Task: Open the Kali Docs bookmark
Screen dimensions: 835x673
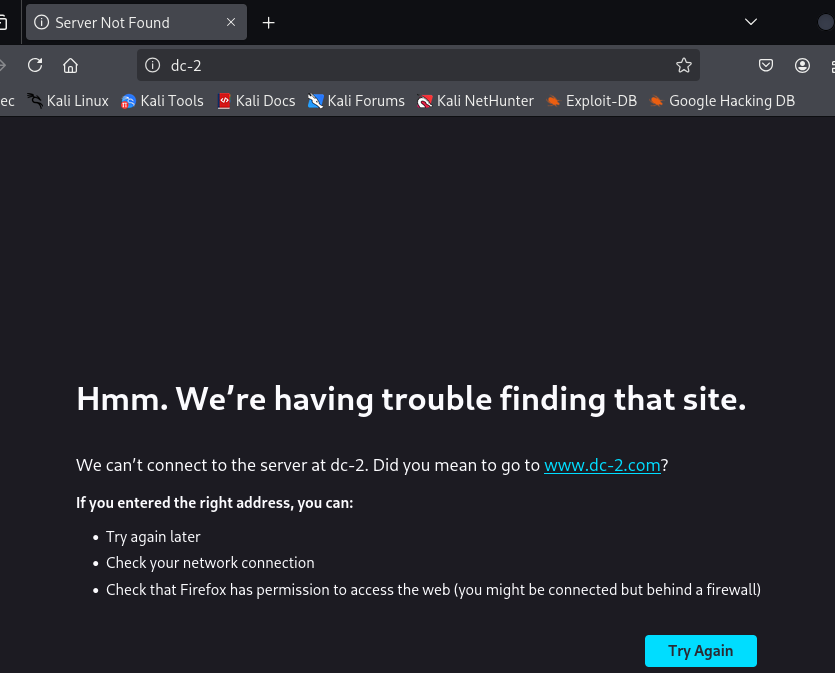Action: tap(257, 101)
